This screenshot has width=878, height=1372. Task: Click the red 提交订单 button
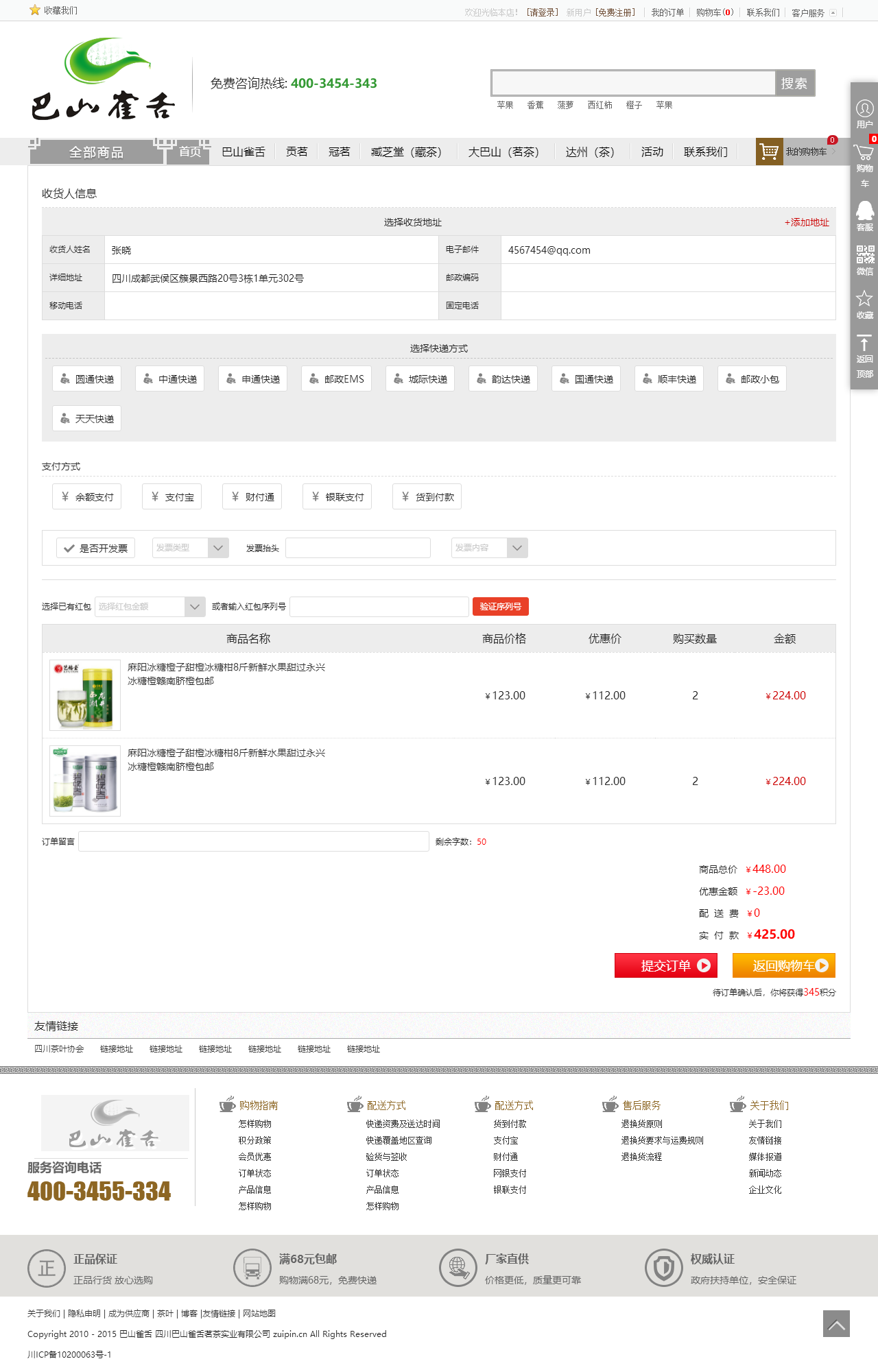coord(665,965)
